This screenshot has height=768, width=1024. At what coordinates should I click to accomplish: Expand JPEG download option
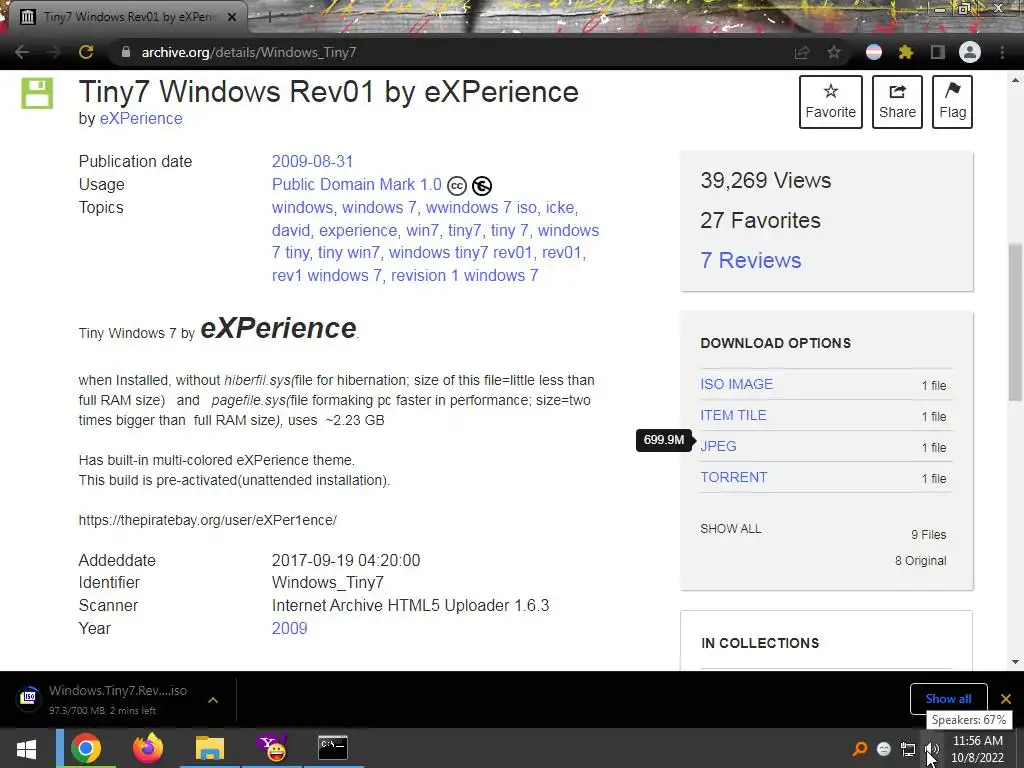tap(718, 446)
